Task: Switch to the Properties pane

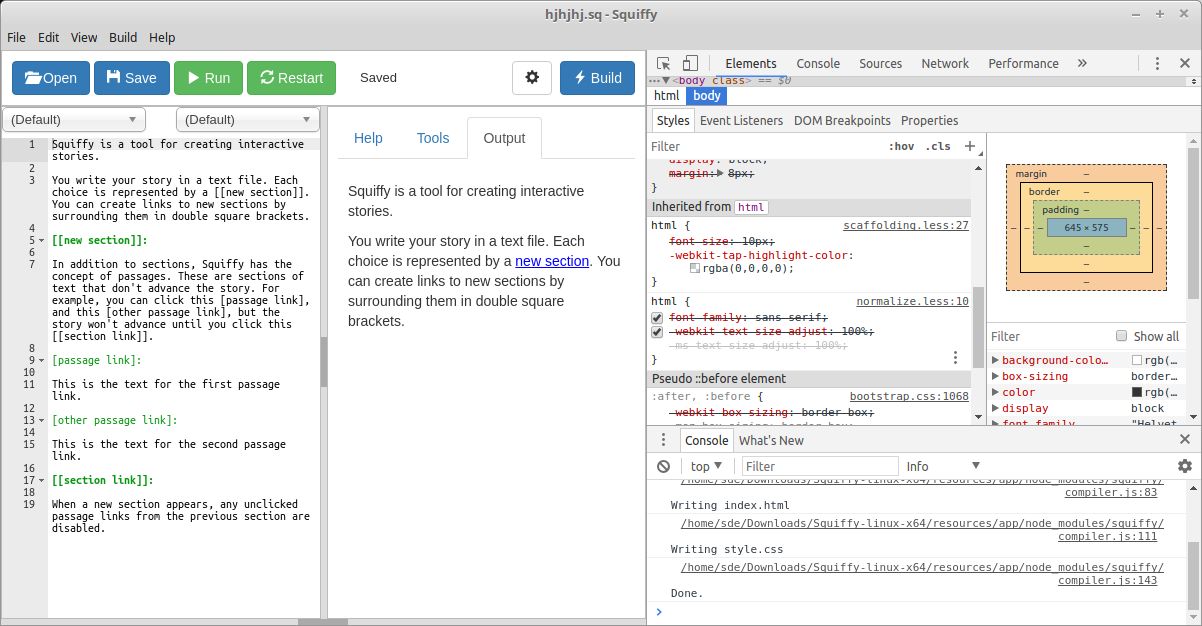Action: [x=929, y=120]
